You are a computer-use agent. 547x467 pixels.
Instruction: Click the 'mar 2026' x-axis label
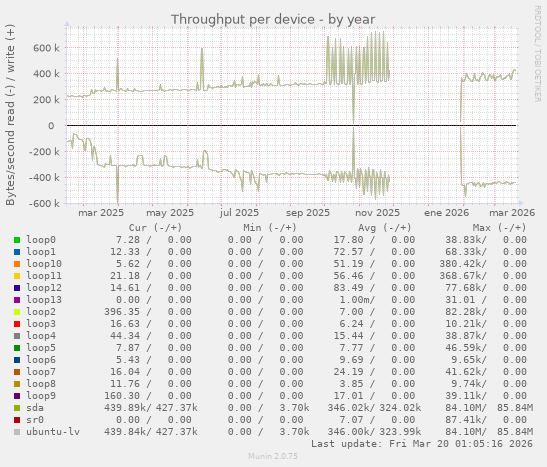click(512, 213)
